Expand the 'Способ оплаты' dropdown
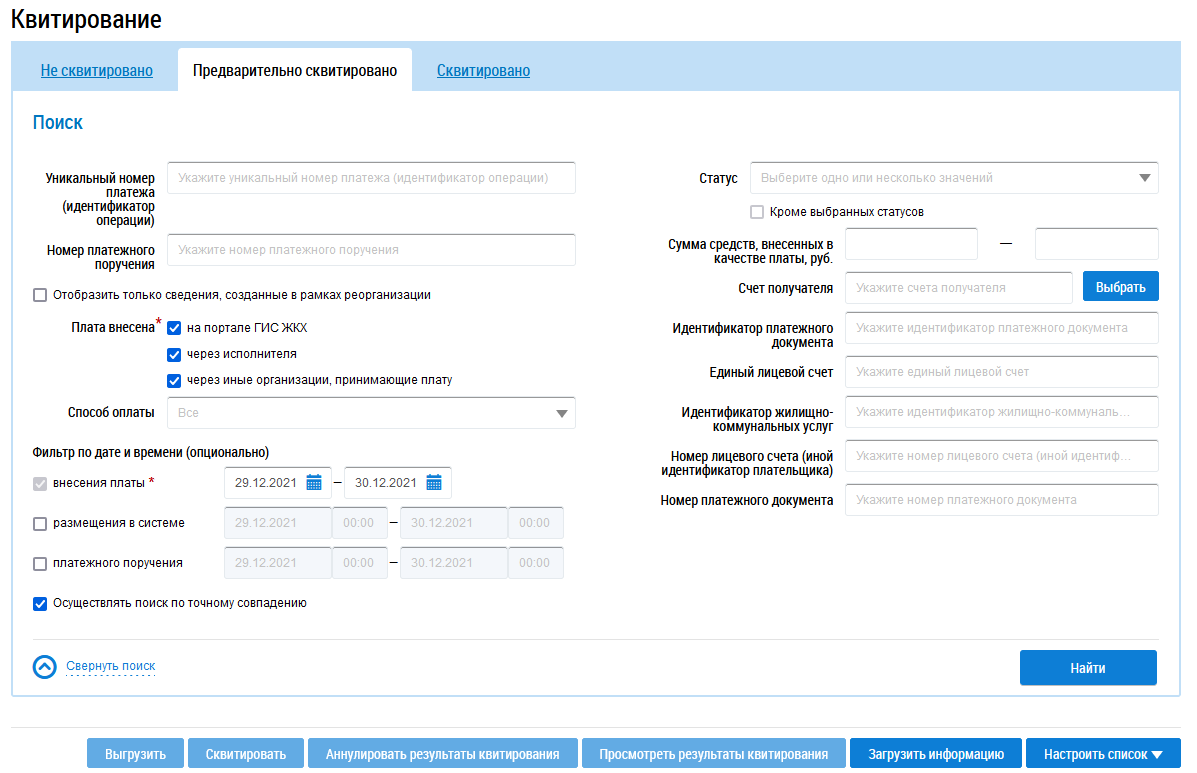 click(x=371, y=412)
